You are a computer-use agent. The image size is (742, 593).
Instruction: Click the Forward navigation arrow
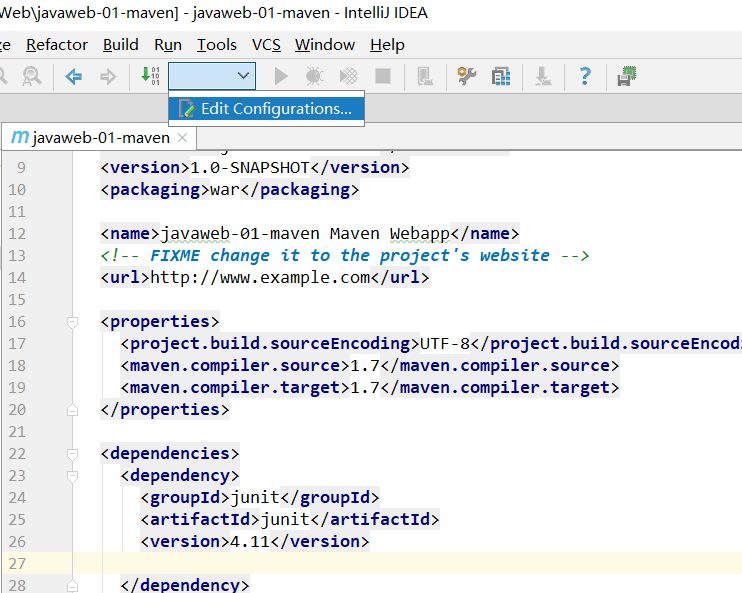(x=108, y=76)
